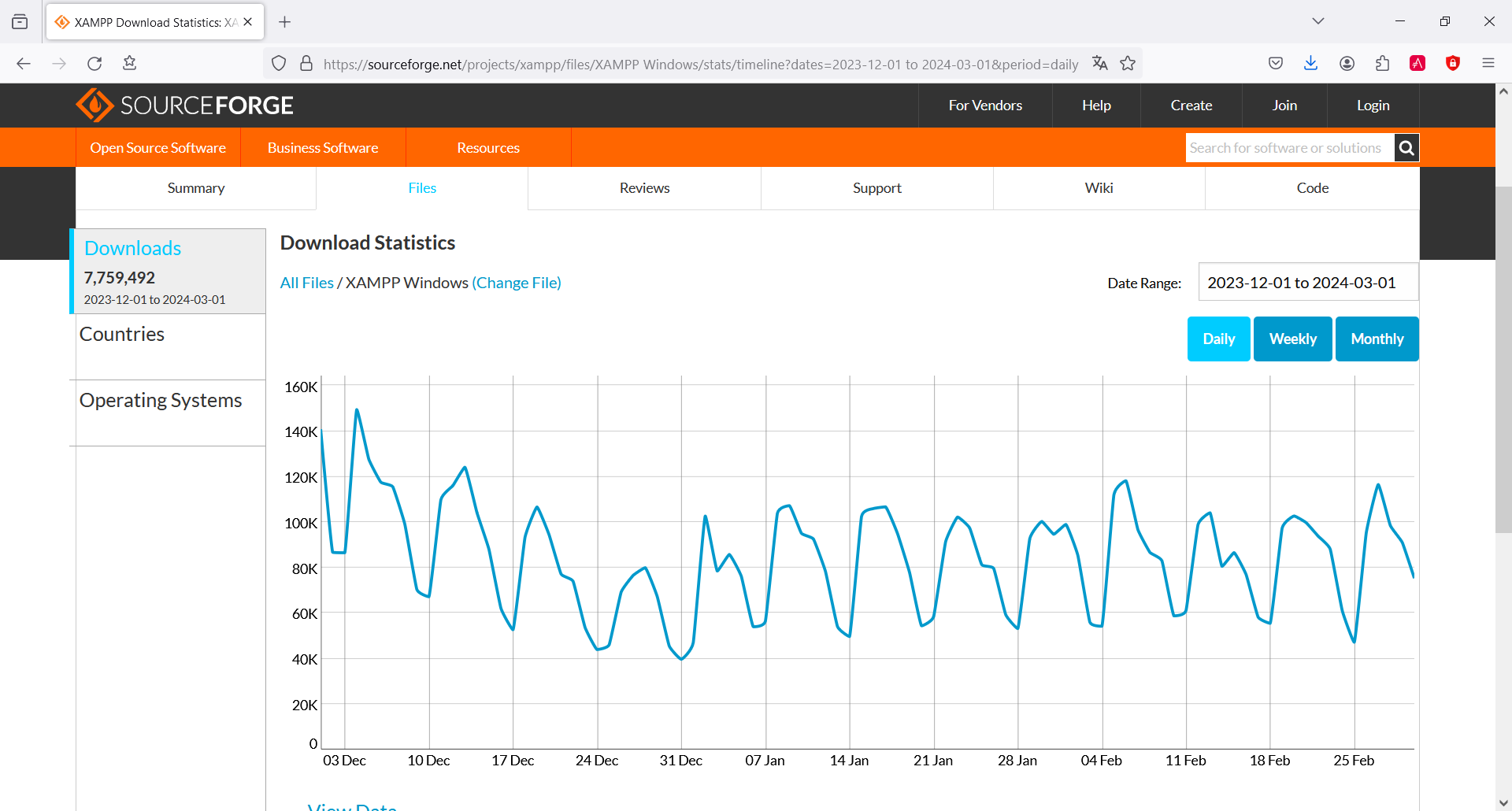Open the Wiki tab
Screen dimensions: 1512x811
1099,188
